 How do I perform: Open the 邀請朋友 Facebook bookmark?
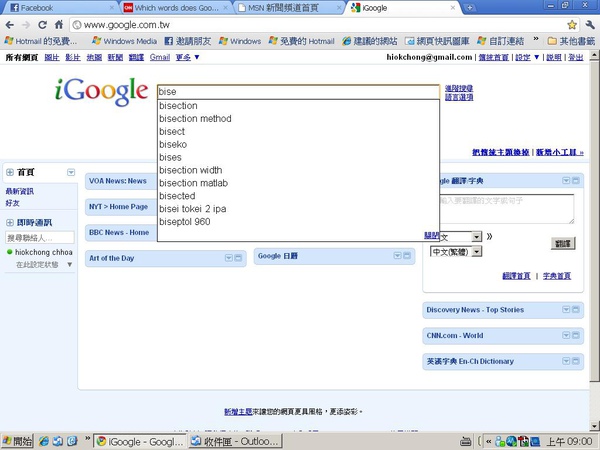pos(188,41)
